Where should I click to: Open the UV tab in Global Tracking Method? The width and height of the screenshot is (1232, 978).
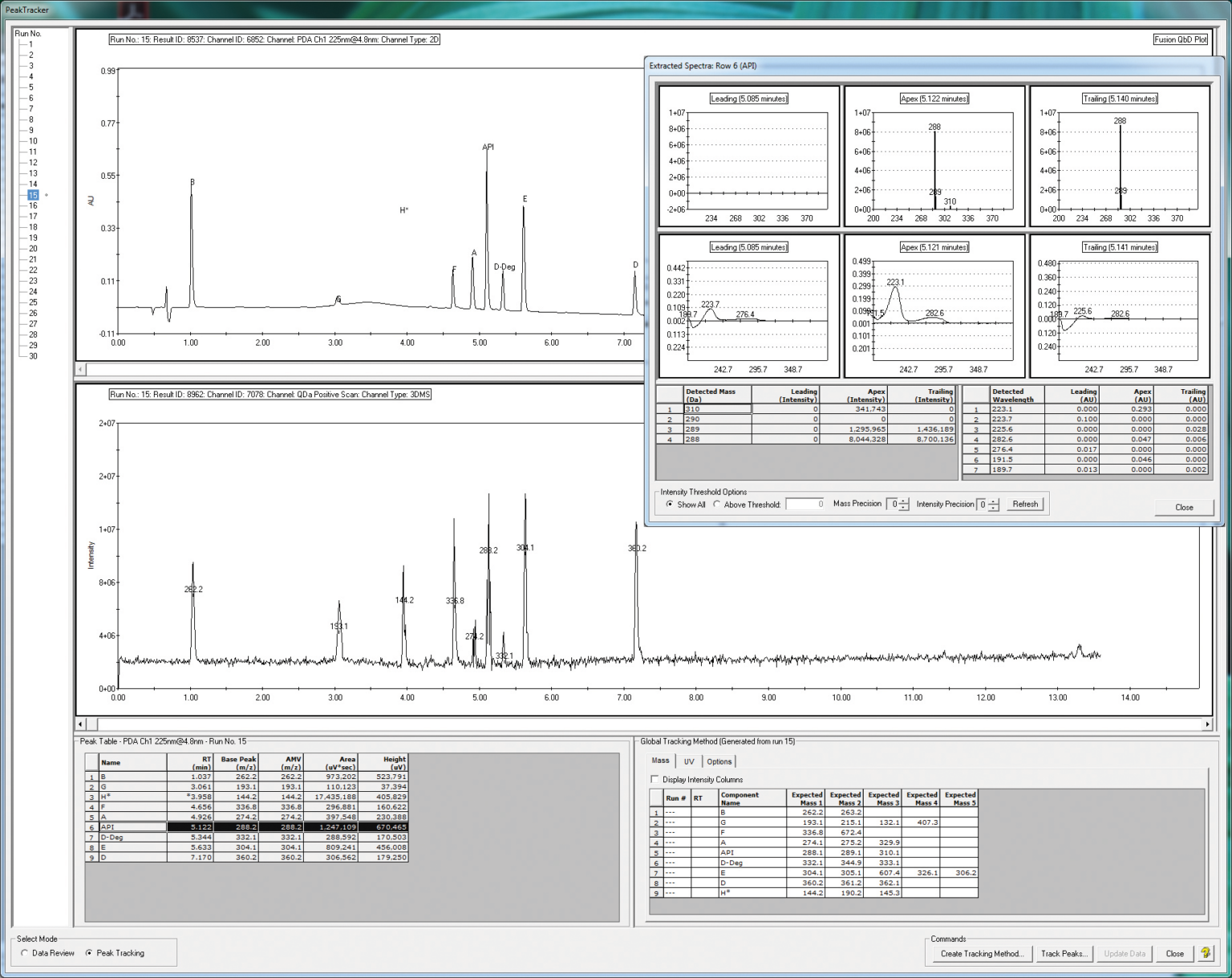689,761
